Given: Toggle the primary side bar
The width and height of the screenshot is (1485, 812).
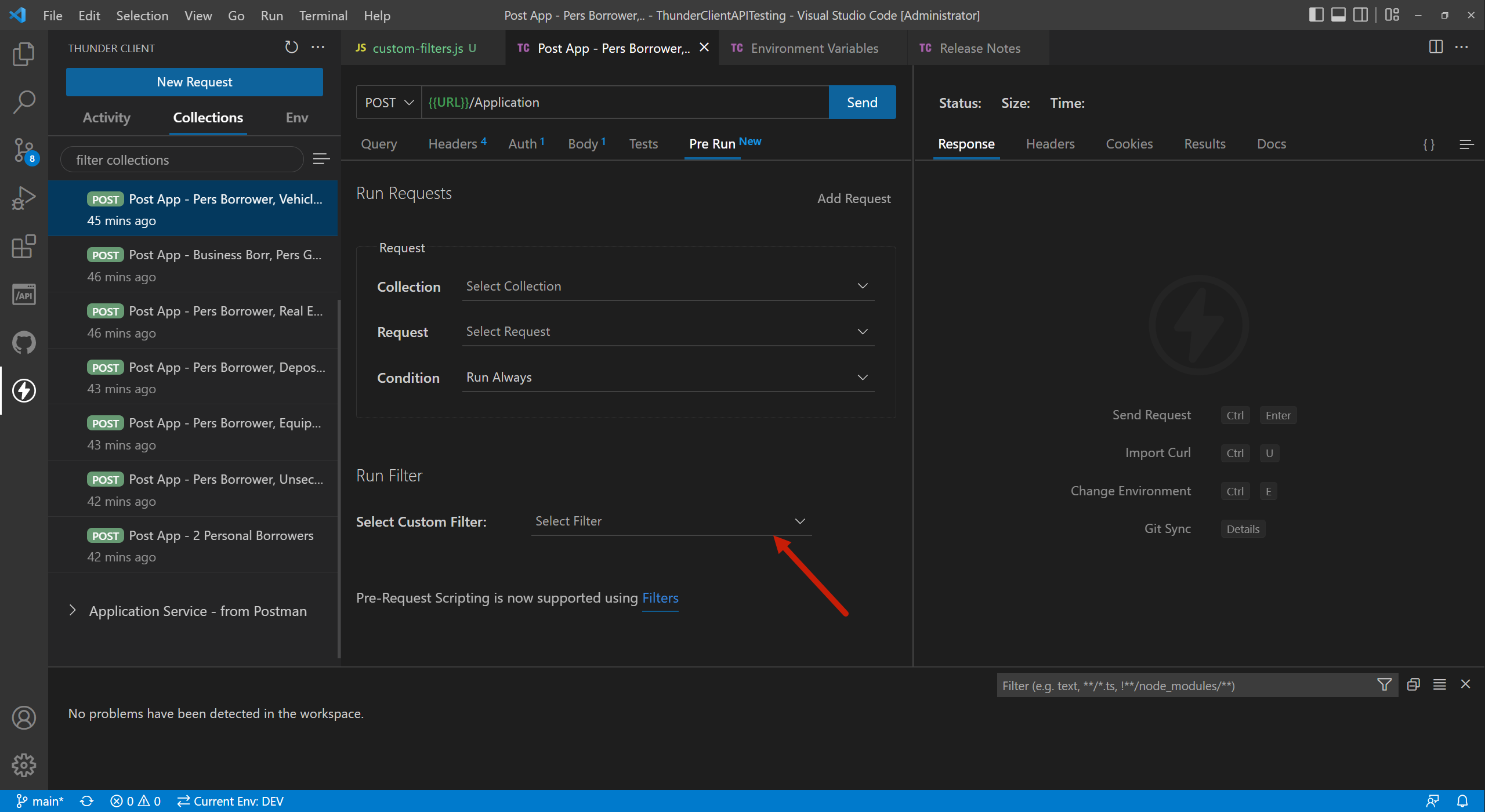Looking at the screenshot, I should click(1316, 14).
